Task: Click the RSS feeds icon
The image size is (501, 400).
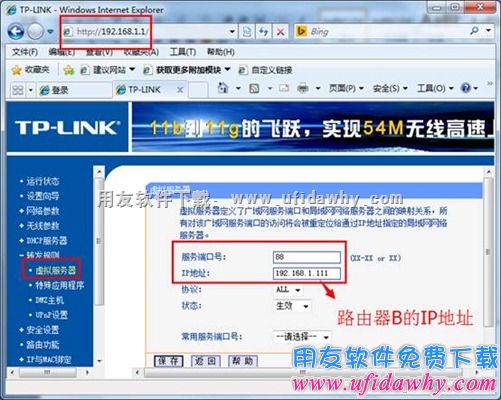Action: pos(254,88)
